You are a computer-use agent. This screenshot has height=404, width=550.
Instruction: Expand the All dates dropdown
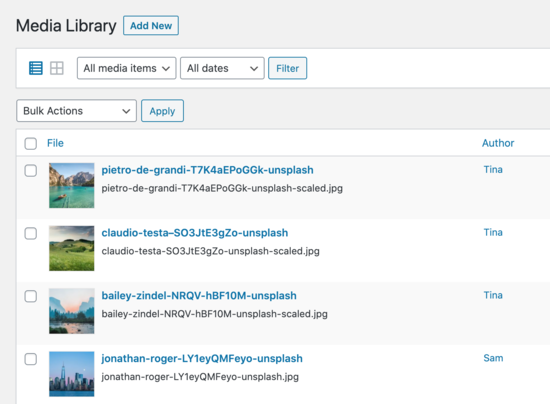[222, 68]
